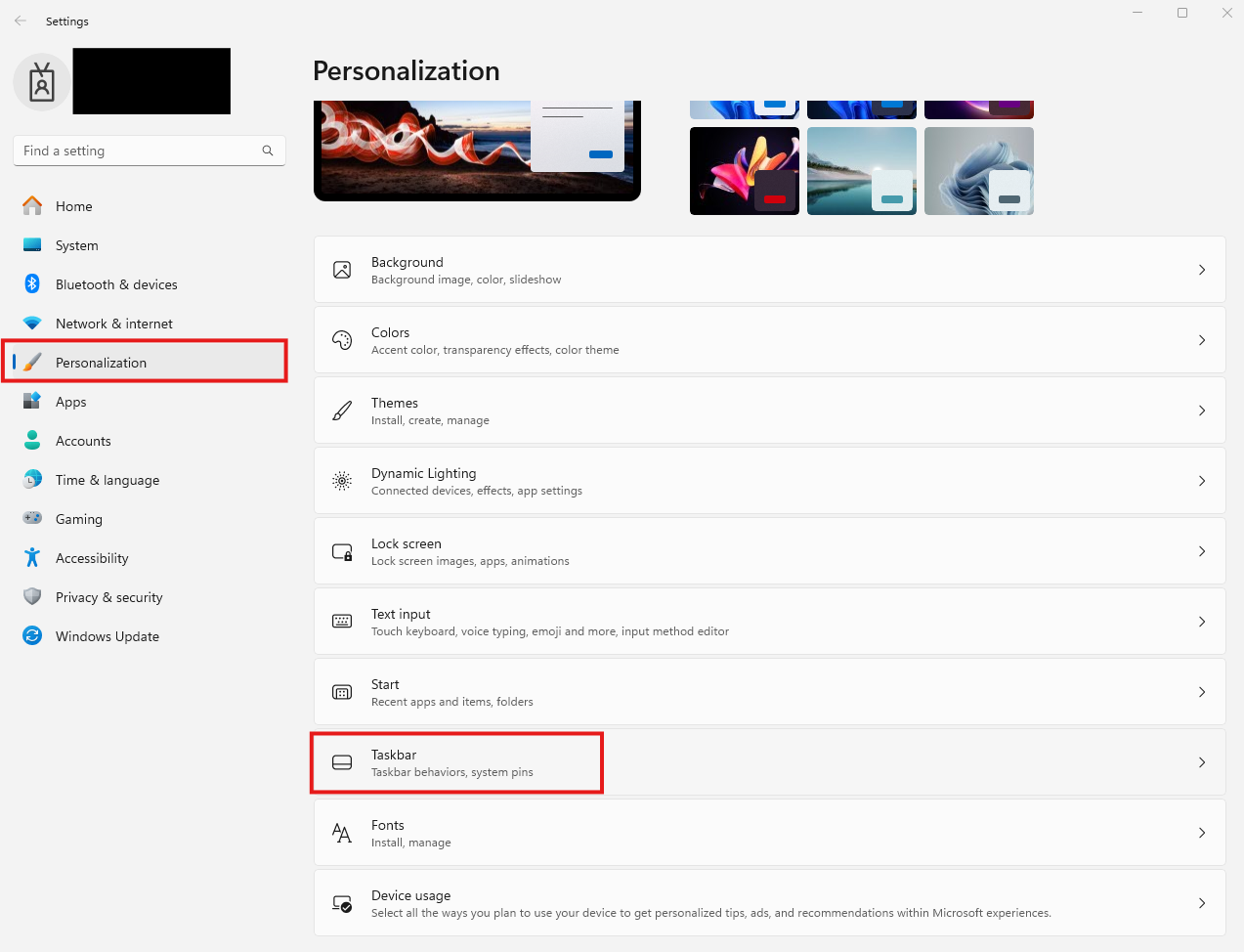Go to Gaming settings
This screenshot has width=1244, height=952.
click(x=149, y=519)
